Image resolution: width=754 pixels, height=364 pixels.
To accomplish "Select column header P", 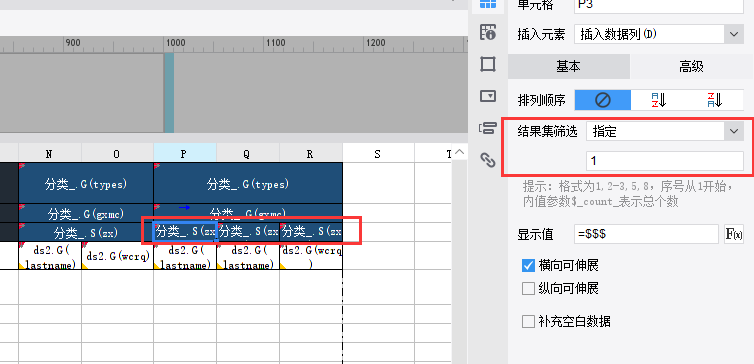I will 185,153.
